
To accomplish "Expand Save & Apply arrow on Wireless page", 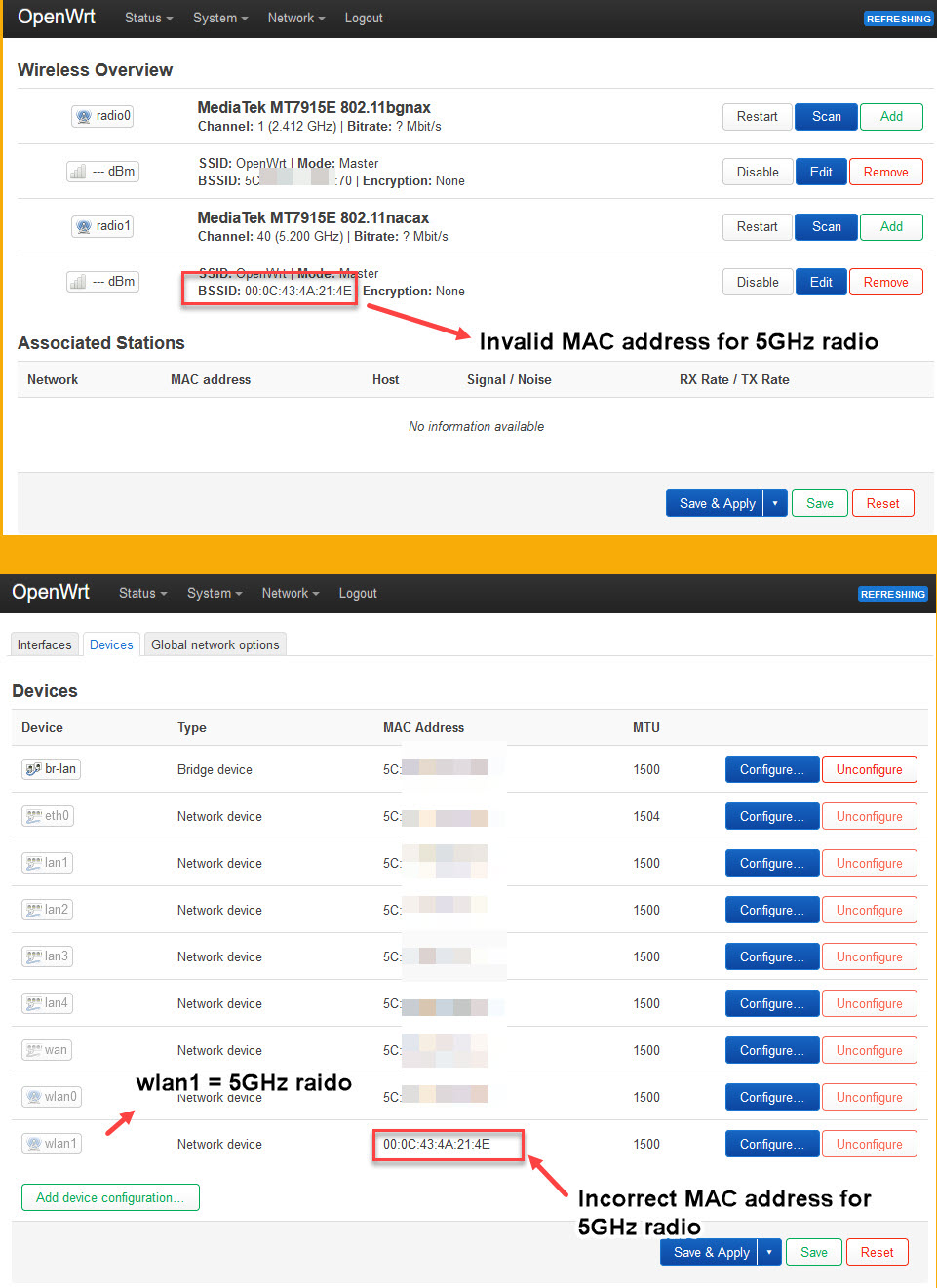I will coord(775,503).
